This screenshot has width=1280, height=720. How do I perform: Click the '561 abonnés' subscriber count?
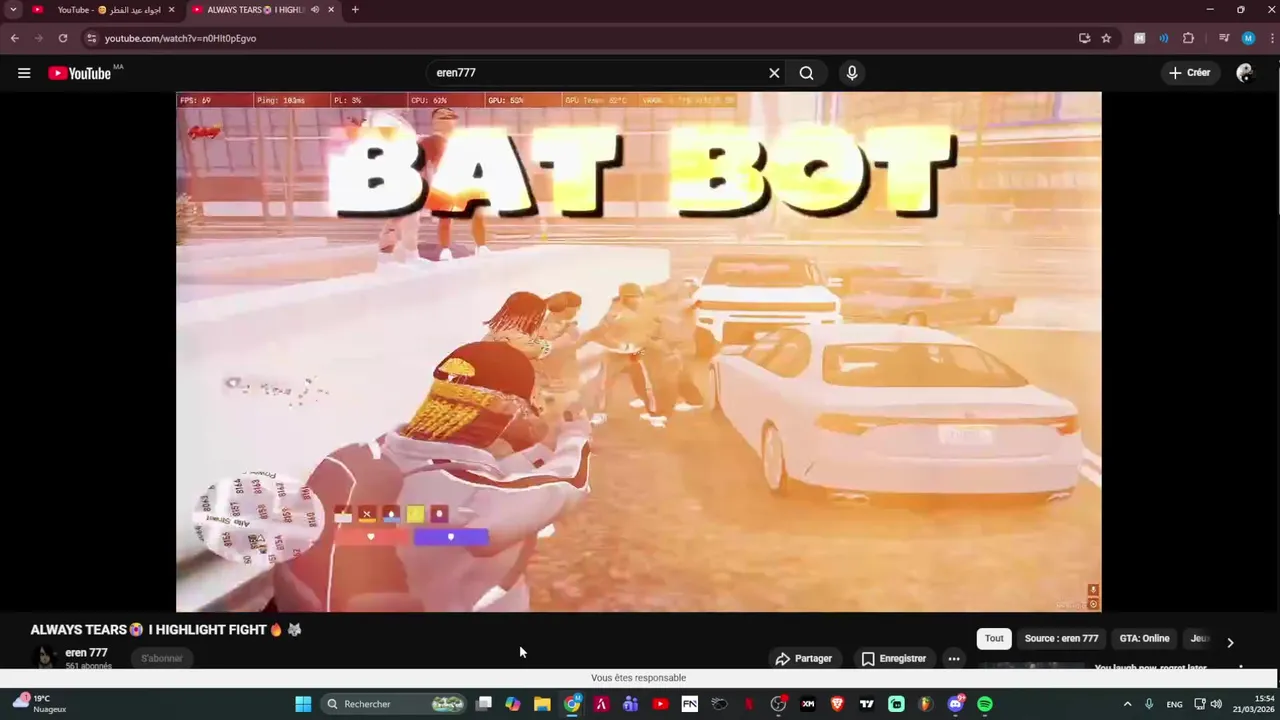88,666
